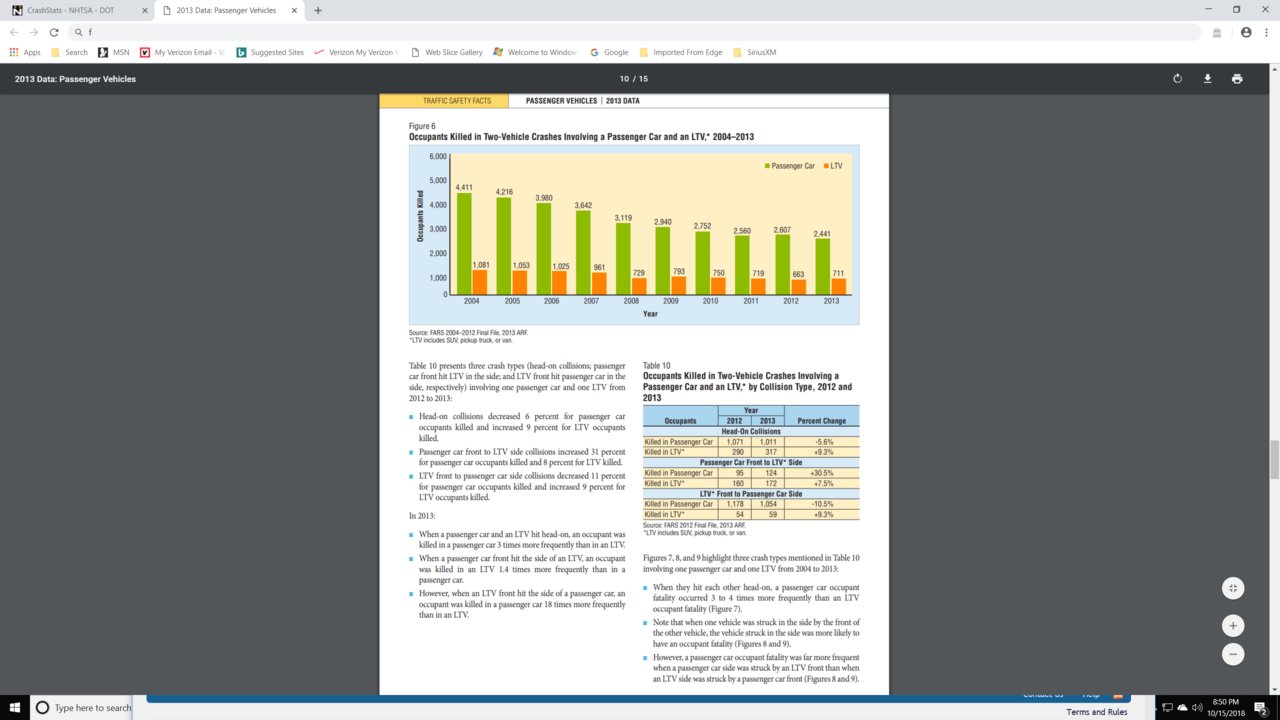Click the +30.5% table cell
Viewport: 1280px width, 720px height.
[822, 473]
